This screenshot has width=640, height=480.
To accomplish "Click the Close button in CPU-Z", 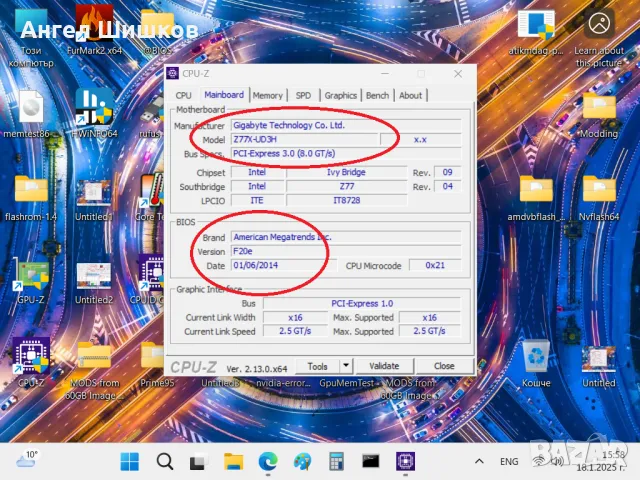I will pyautogui.click(x=444, y=366).
